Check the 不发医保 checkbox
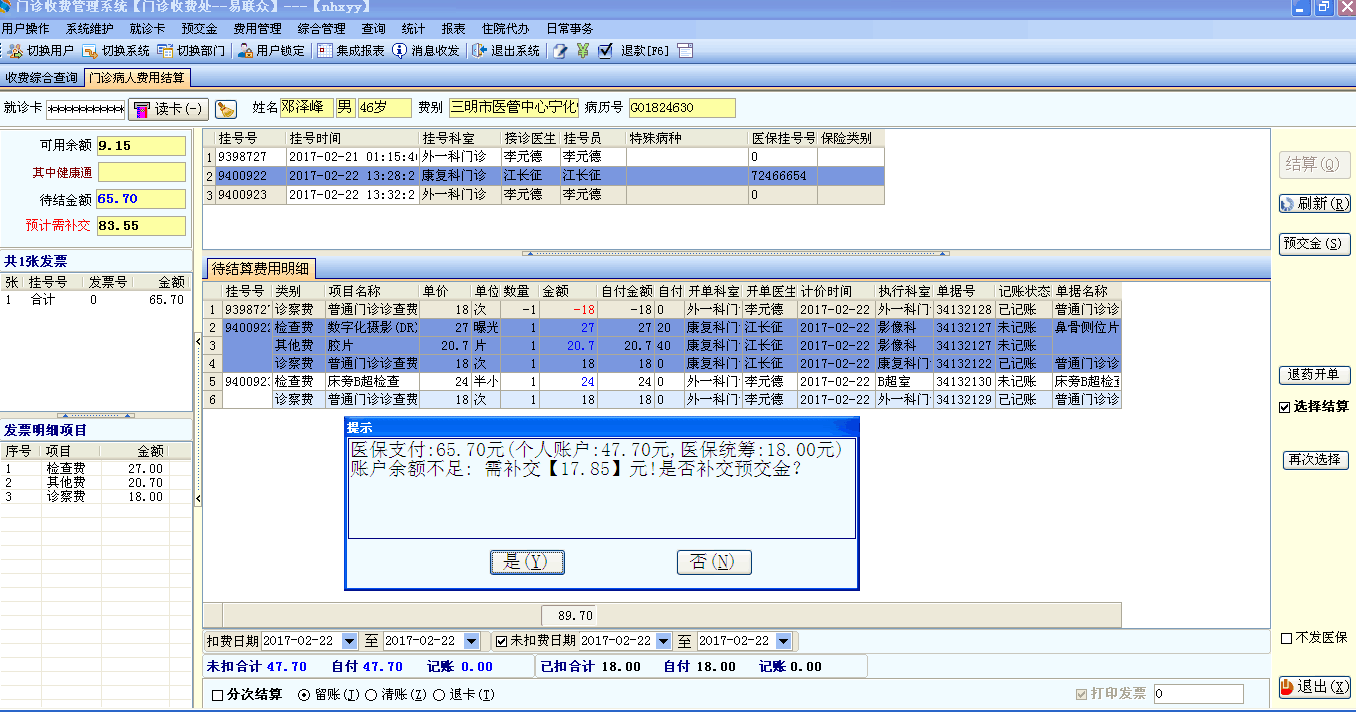Viewport: 1356px width, 712px height. pos(1287,638)
